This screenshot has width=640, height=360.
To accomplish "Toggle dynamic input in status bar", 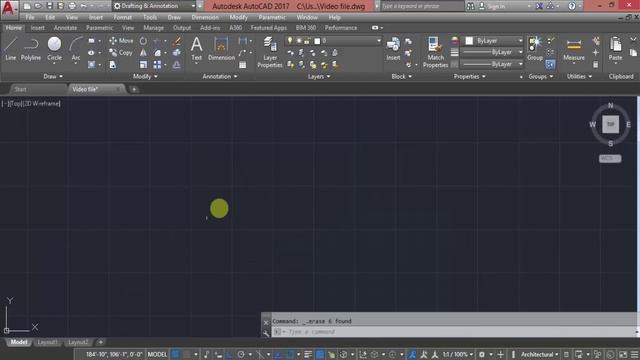I will (x=218, y=354).
